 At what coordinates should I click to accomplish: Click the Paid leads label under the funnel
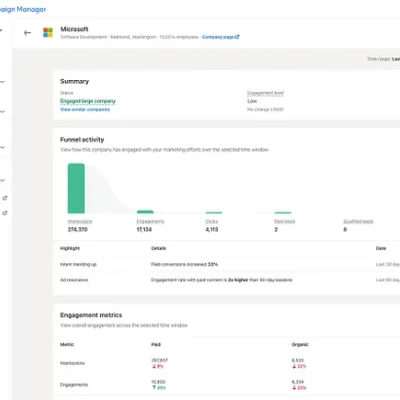[x=285, y=222]
